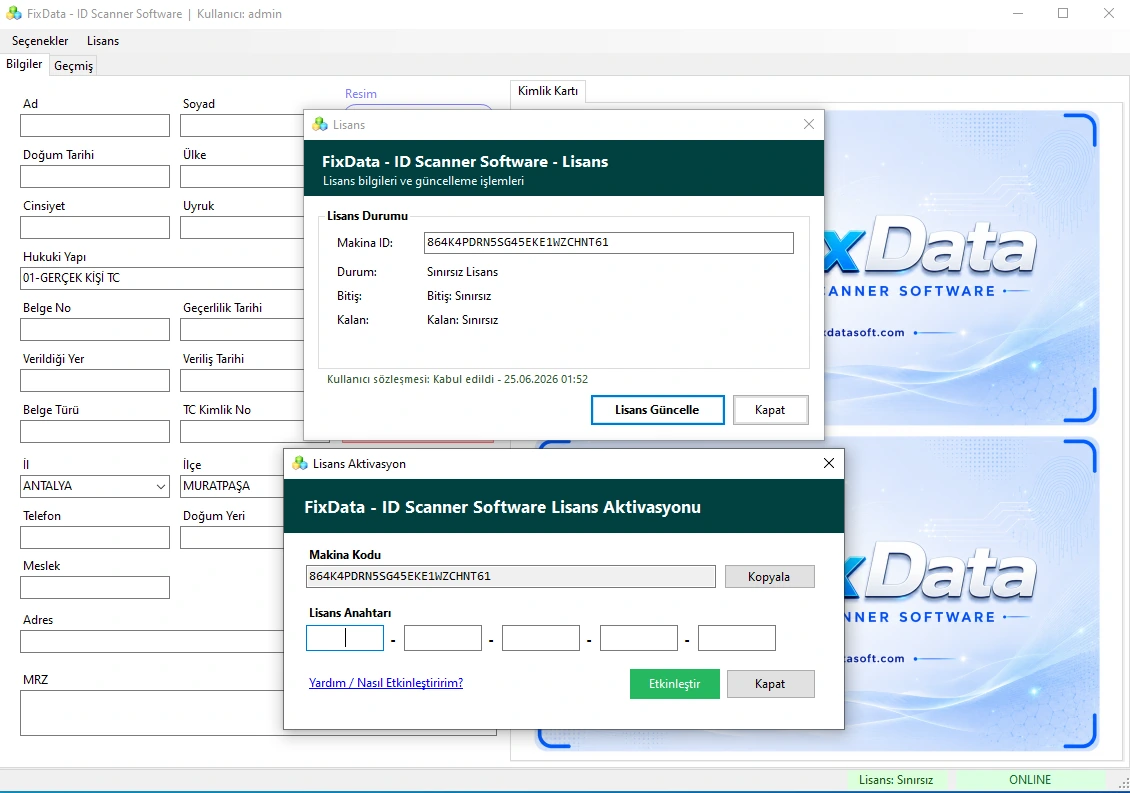Click the Doğum Yeri field

232,538
